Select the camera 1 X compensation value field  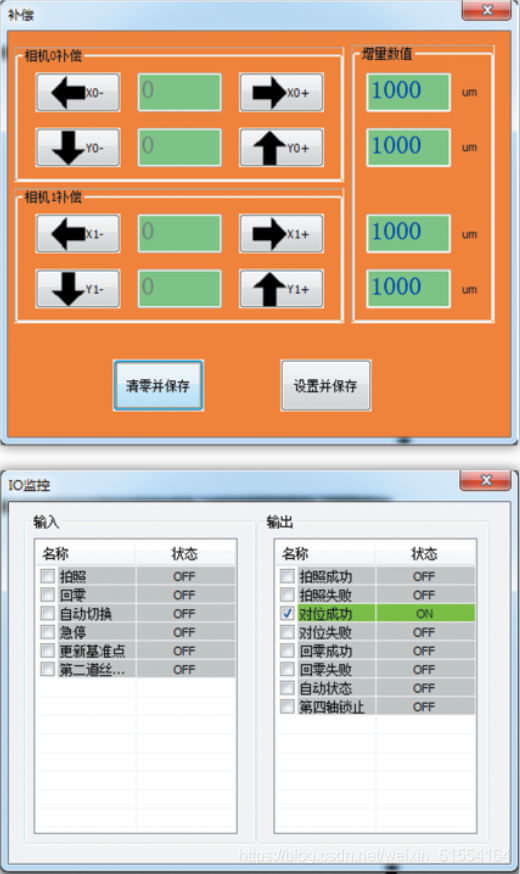(x=179, y=234)
